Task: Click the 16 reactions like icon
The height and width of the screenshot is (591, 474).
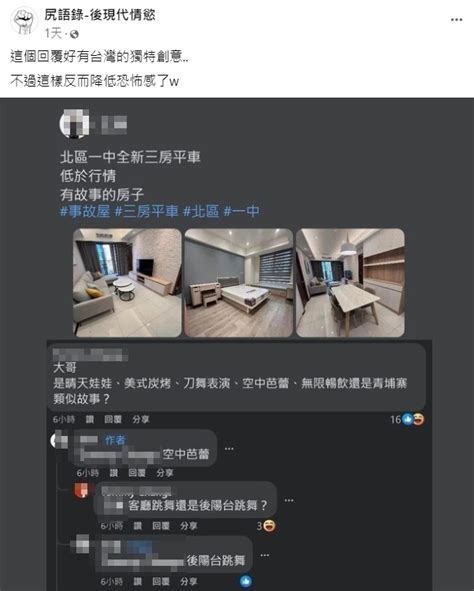Action: click(x=407, y=419)
